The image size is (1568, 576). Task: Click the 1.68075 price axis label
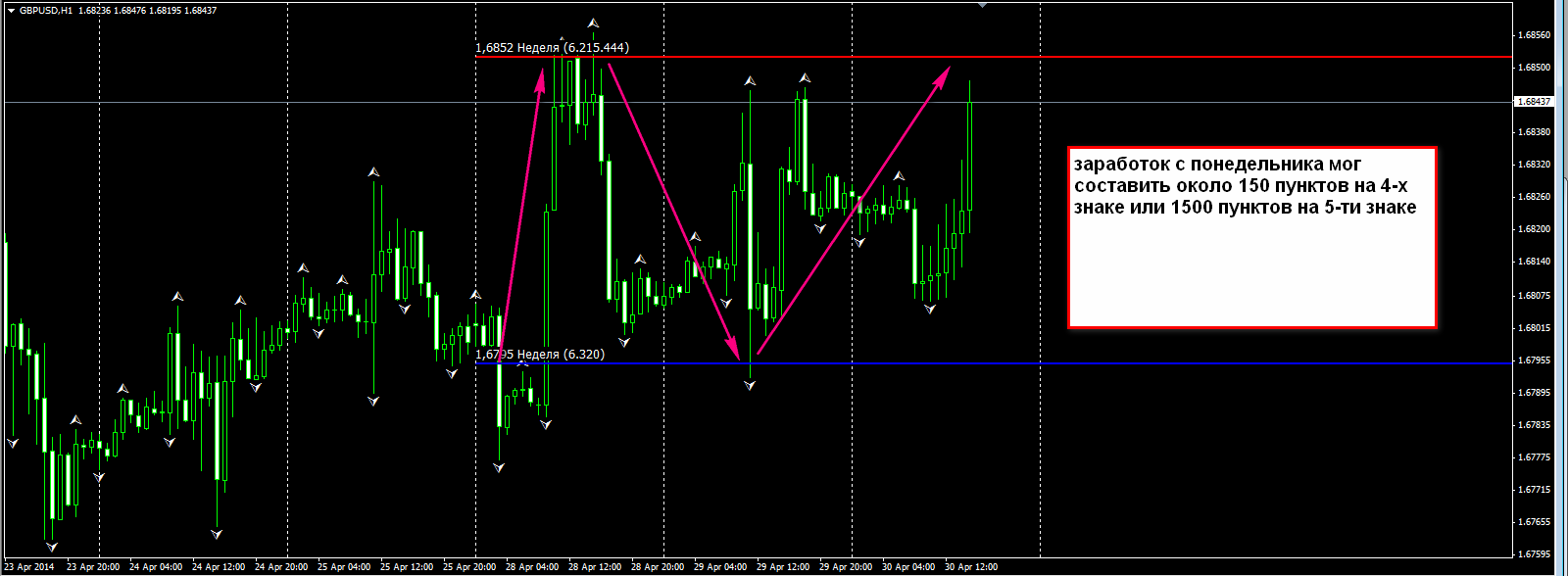click(x=1534, y=295)
